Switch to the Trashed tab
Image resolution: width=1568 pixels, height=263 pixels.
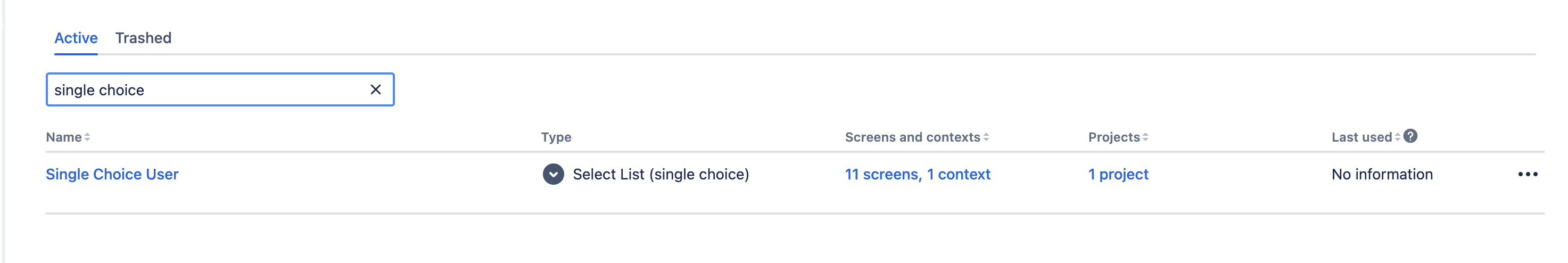144,38
